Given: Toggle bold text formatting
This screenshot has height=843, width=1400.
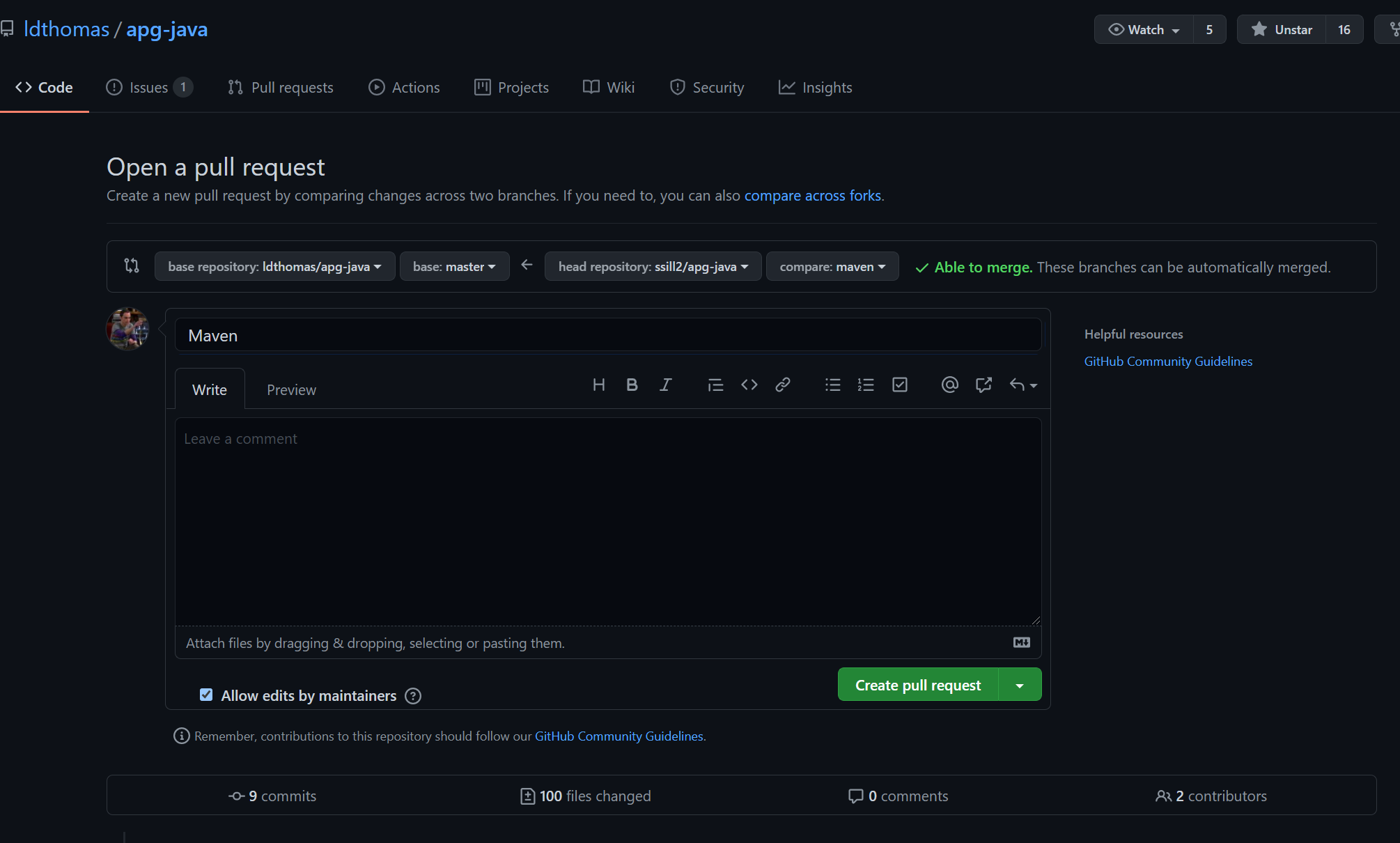Looking at the screenshot, I should click(632, 385).
